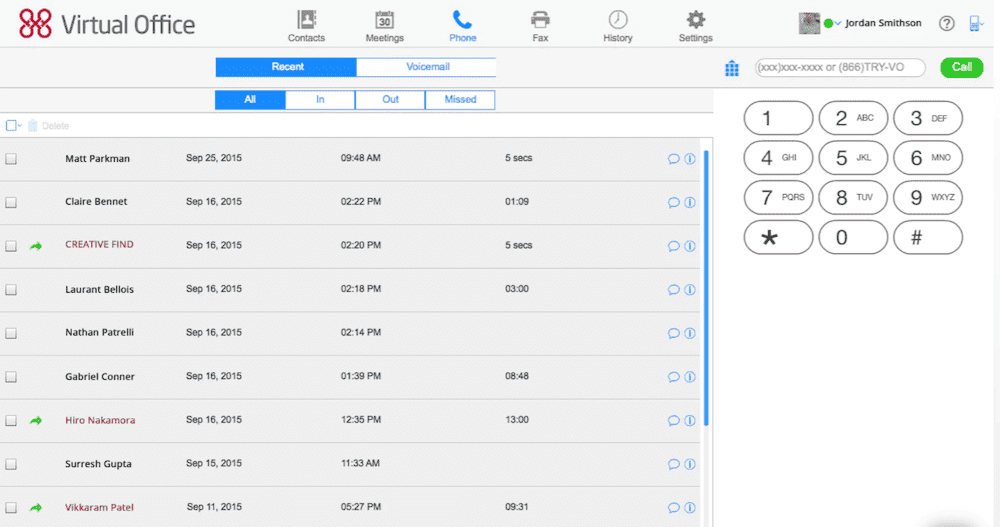Image resolution: width=1000 pixels, height=527 pixels.
Task: Open chat bubble for Matt Parkman
Action: click(673, 159)
